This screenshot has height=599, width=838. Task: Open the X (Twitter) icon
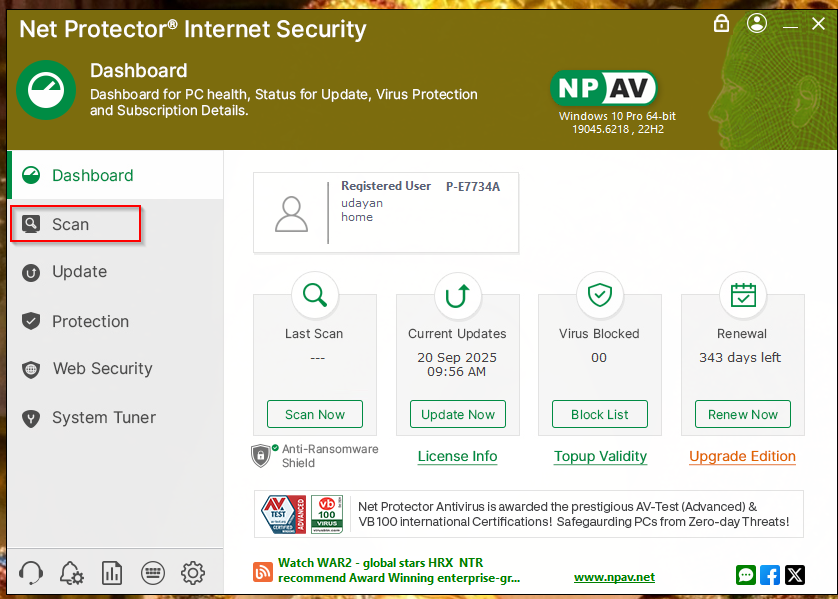(x=795, y=575)
